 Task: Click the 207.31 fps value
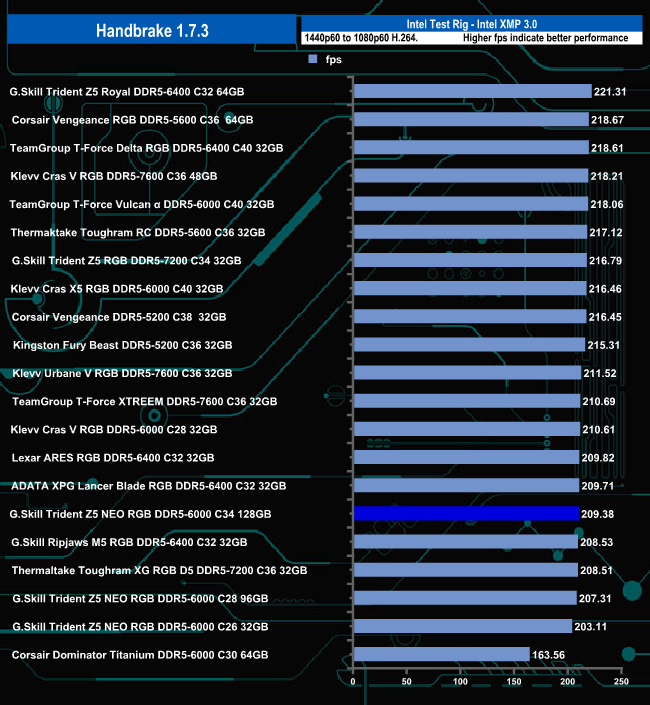click(x=595, y=599)
